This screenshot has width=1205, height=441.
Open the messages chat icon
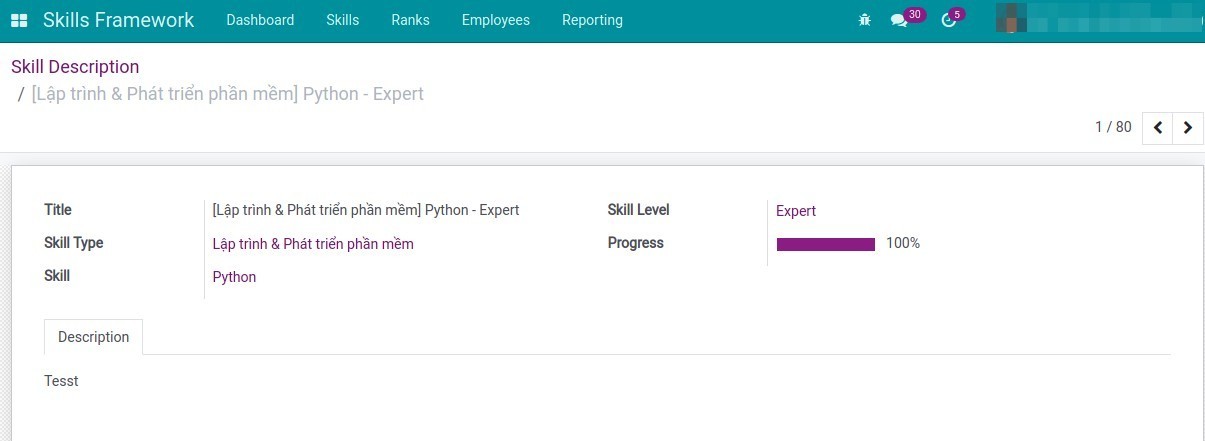click(898, 21)
